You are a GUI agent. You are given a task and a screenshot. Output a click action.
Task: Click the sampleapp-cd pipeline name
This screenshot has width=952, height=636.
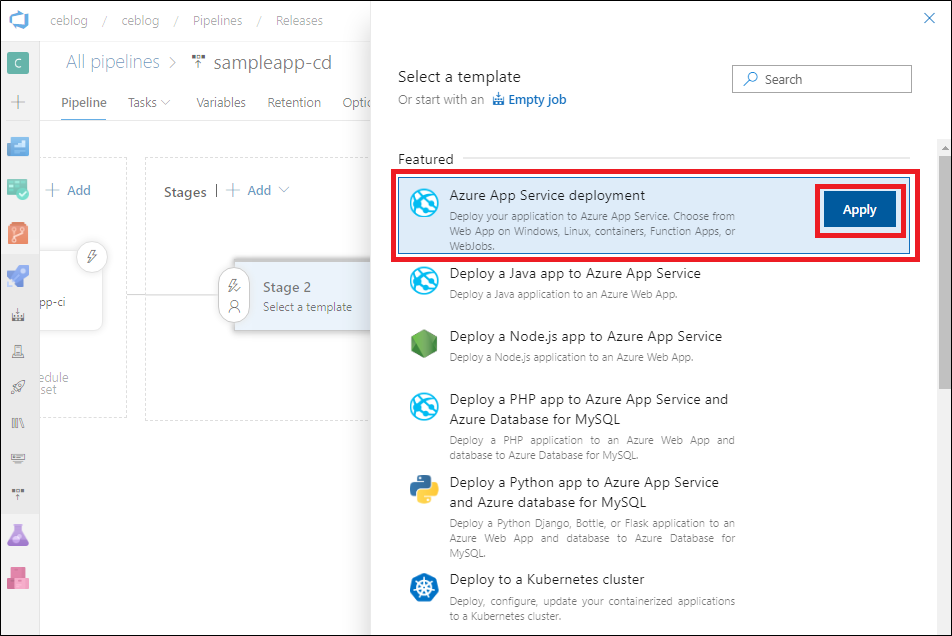pos(272,63)
